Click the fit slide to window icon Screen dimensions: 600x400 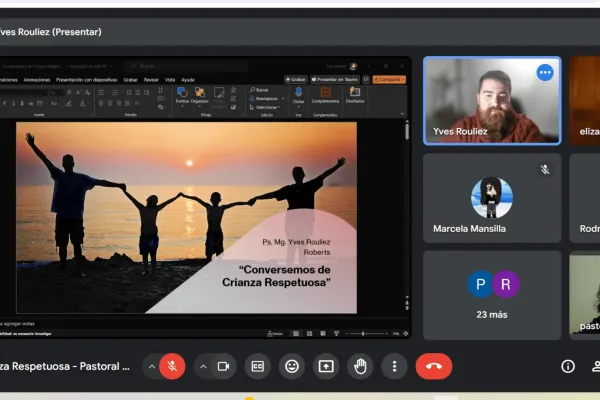406,334
